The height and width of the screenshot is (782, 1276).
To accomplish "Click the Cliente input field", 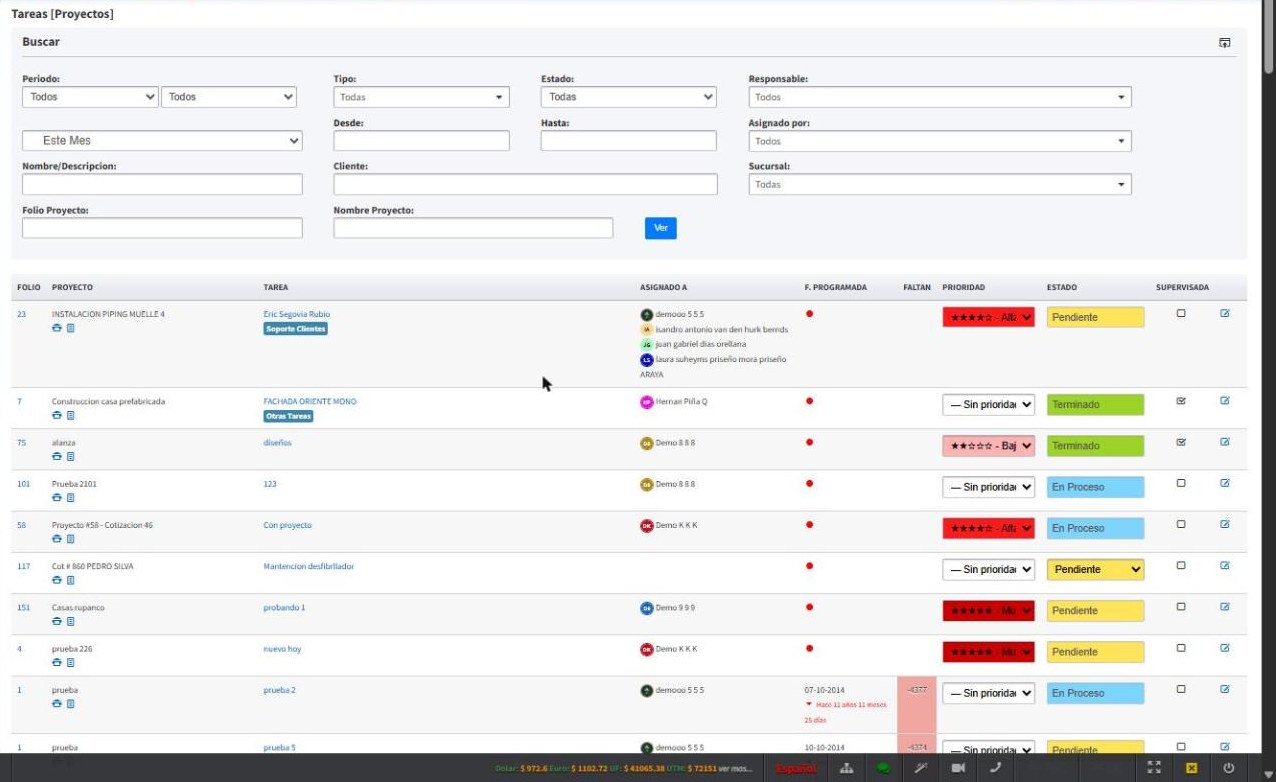I will [526, 184].
